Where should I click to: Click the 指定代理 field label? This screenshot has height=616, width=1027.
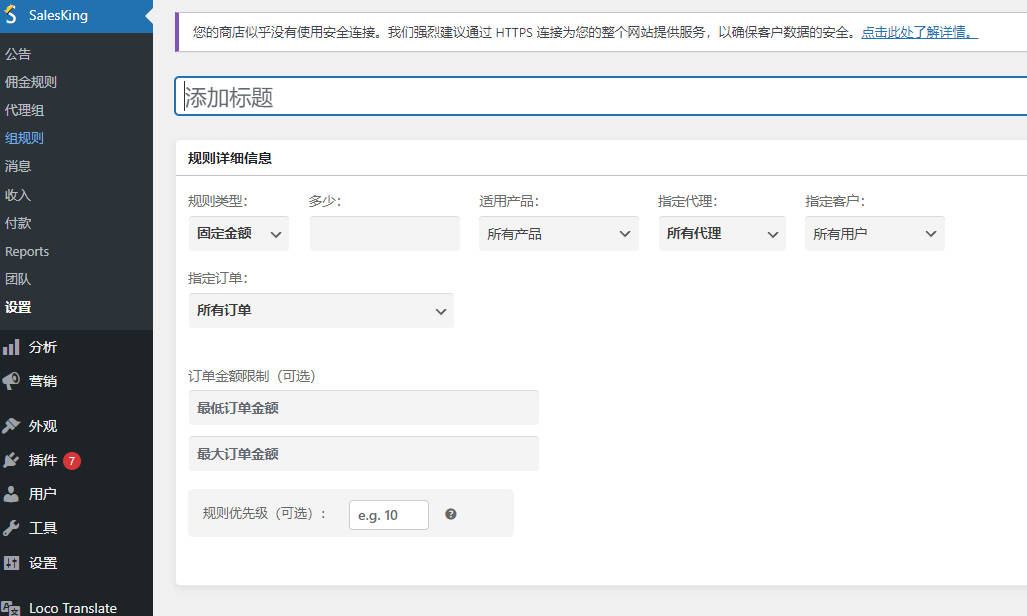tap(688, 201)
